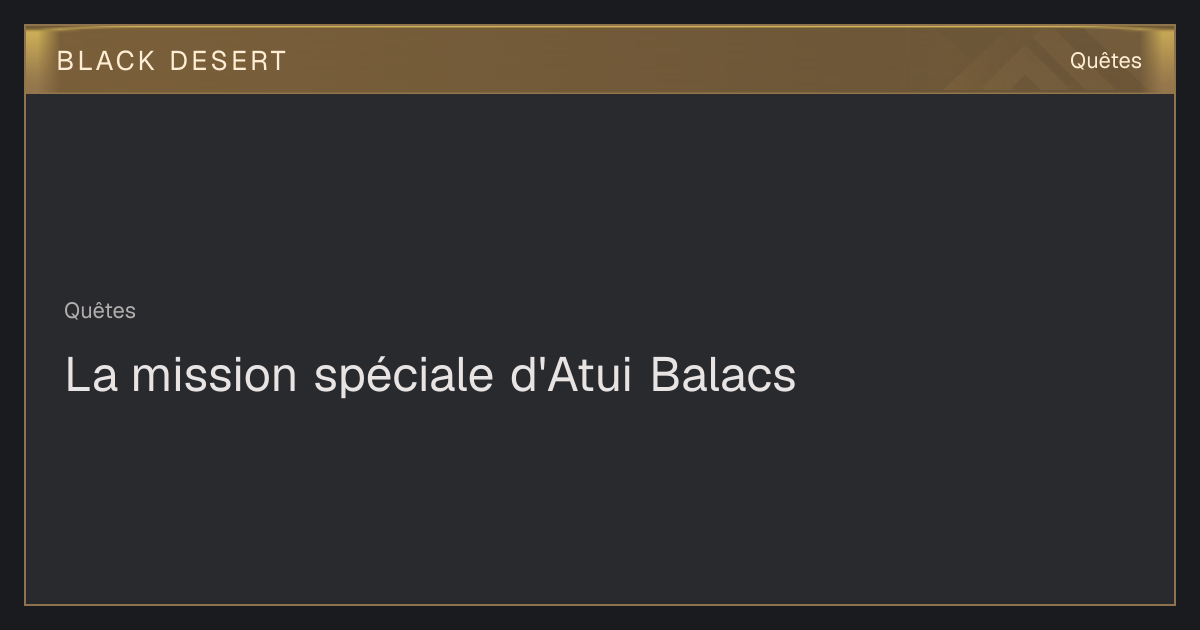
Task: Click the dark content panel below title
Action: pos(600,500)
